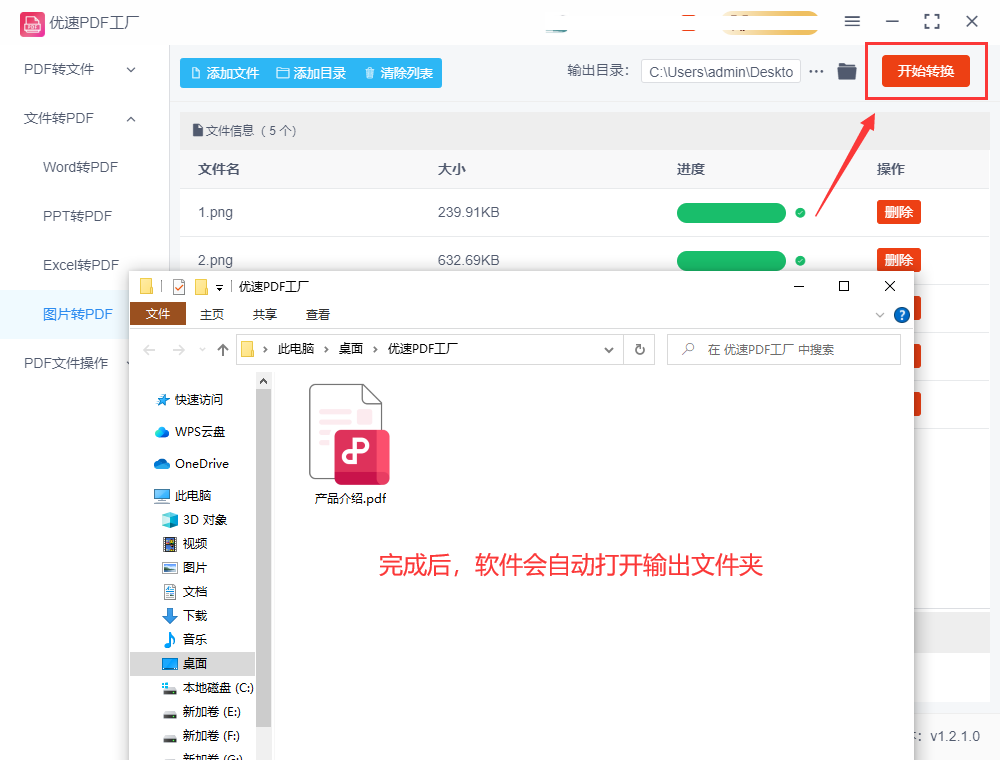The width and height of the screenshot is (1000, 760).
Task: Click the breadcrumb root chevron before 此电脑
Action: click(265, 349)
